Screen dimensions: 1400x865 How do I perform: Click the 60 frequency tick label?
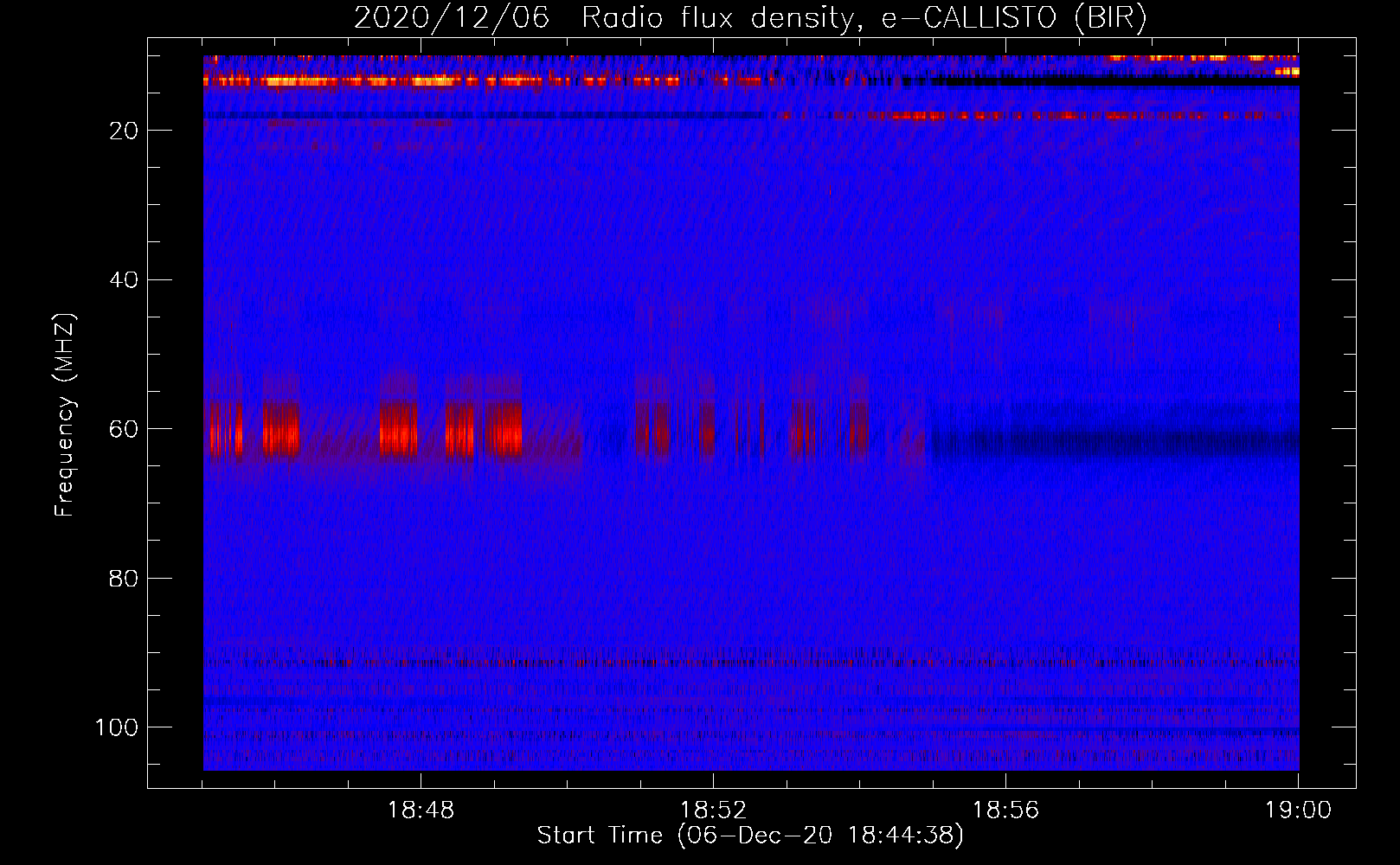(x=124, y=429)
